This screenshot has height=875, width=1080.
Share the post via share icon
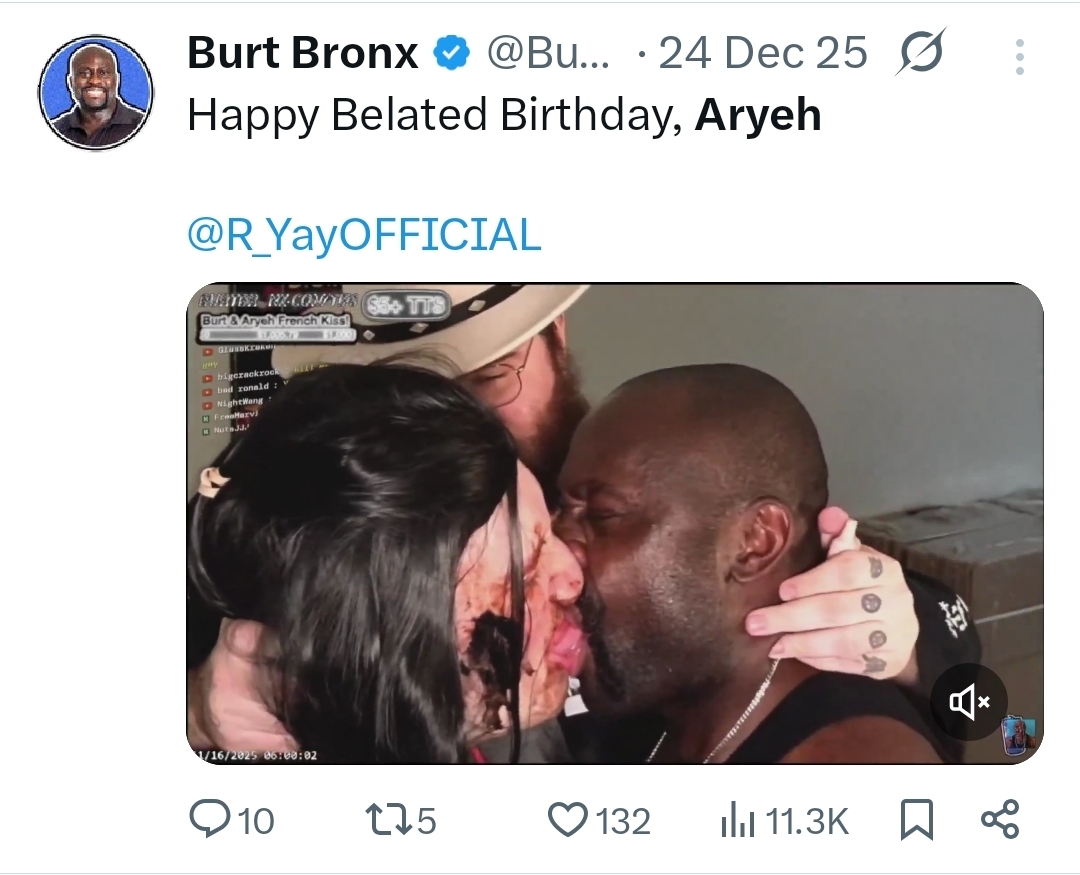click(x=1000, y=820)
